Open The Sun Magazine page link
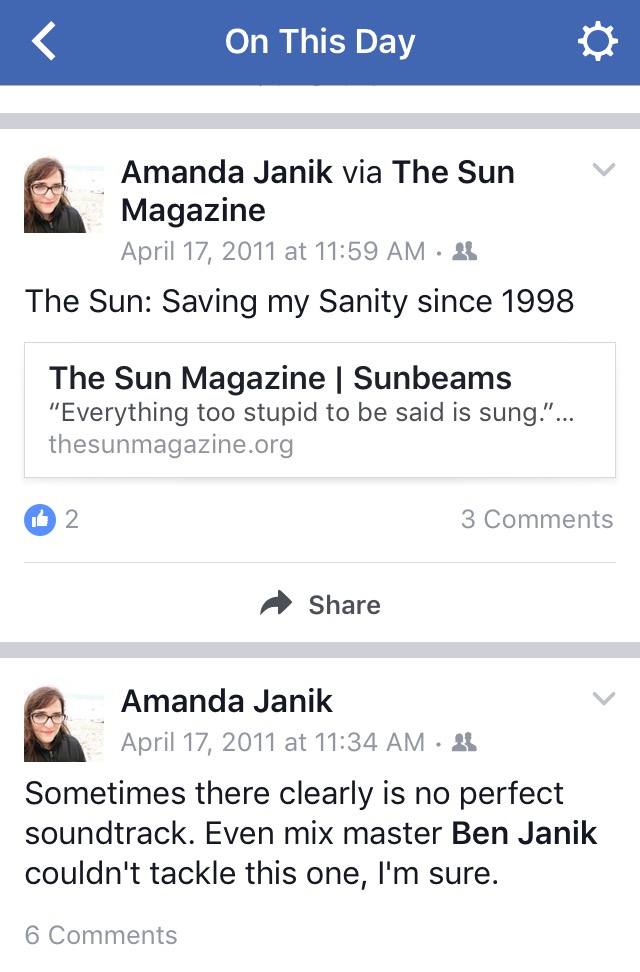The image size is (640, 972). coord(453,172)
